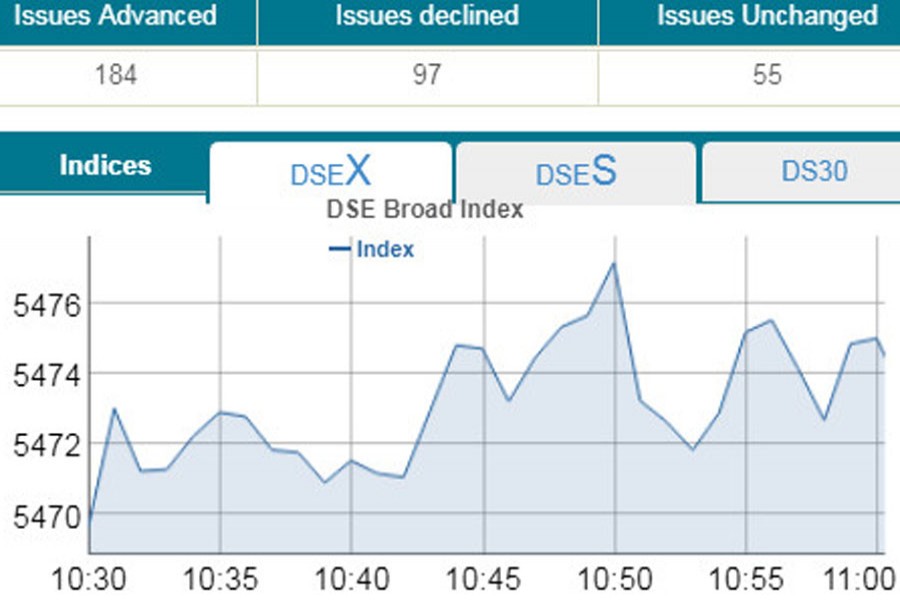Viewport: 900px width, 600px height.
Task: Click the chart peak at 10:50
Action: coord(613,263)
